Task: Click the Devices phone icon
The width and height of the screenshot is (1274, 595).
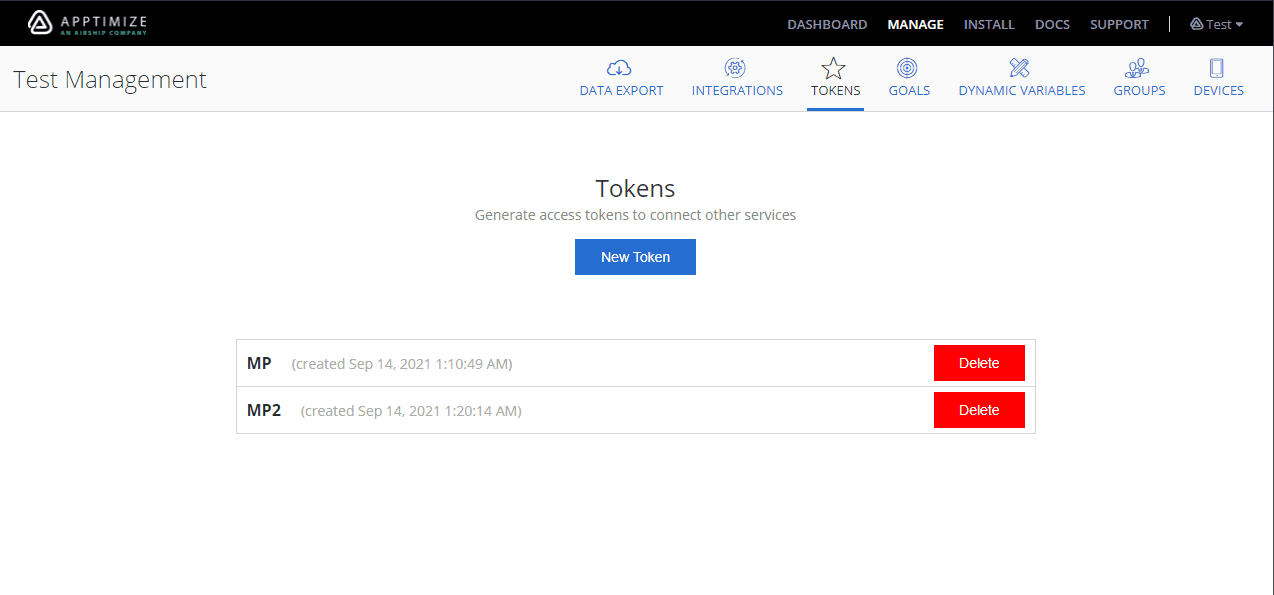Action: click(1217, 68)
